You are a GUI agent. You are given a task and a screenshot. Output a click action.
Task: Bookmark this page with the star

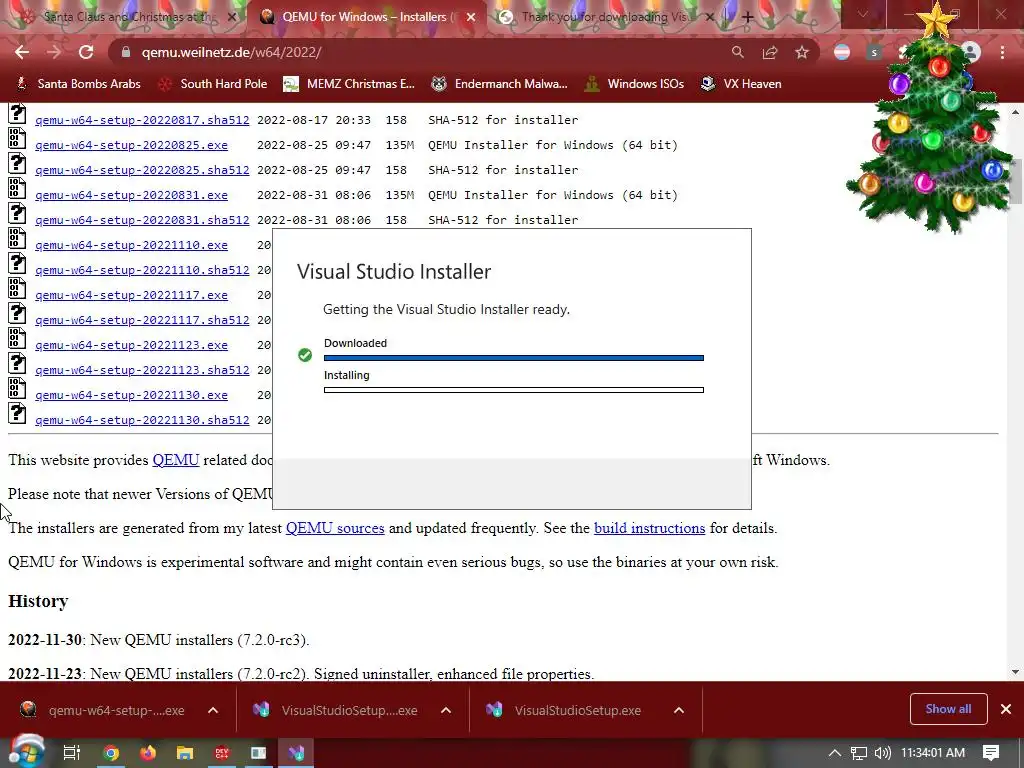pos(802,52)
